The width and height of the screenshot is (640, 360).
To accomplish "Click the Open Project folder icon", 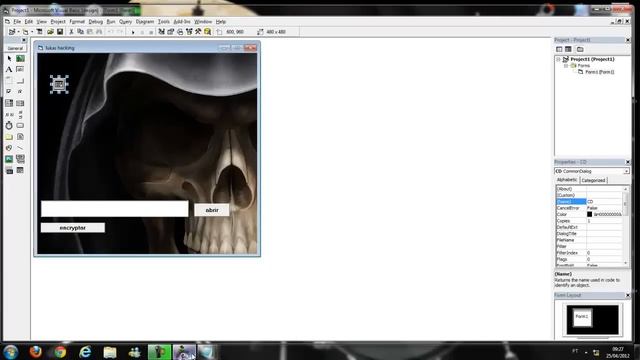I will coord(50,32).
